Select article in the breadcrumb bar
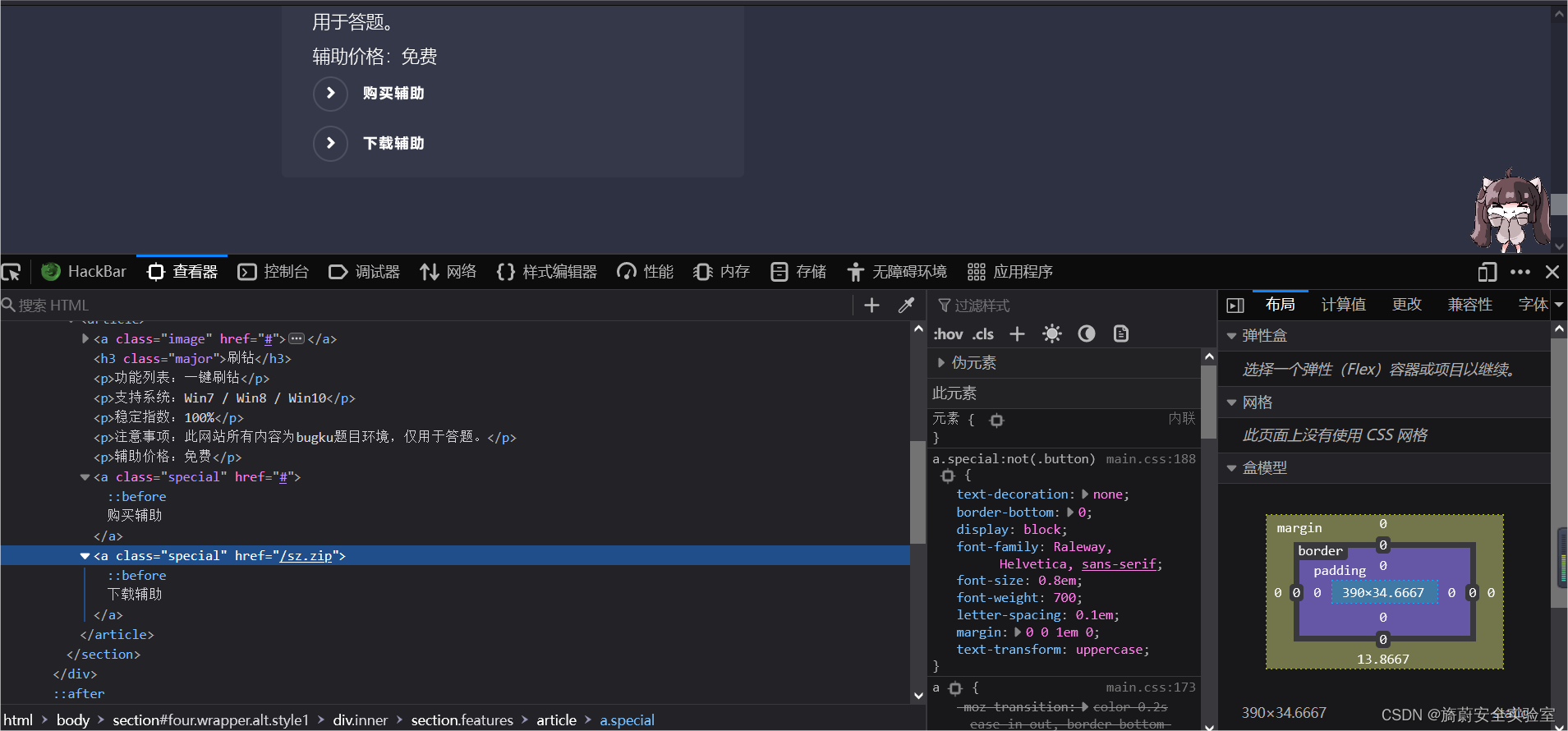The image size is (1568, 731). pos(556,720)
